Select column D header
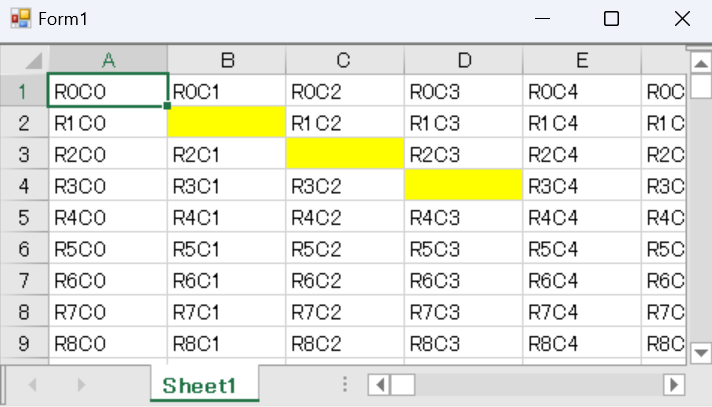712x407 pixels. pos(464,60)
